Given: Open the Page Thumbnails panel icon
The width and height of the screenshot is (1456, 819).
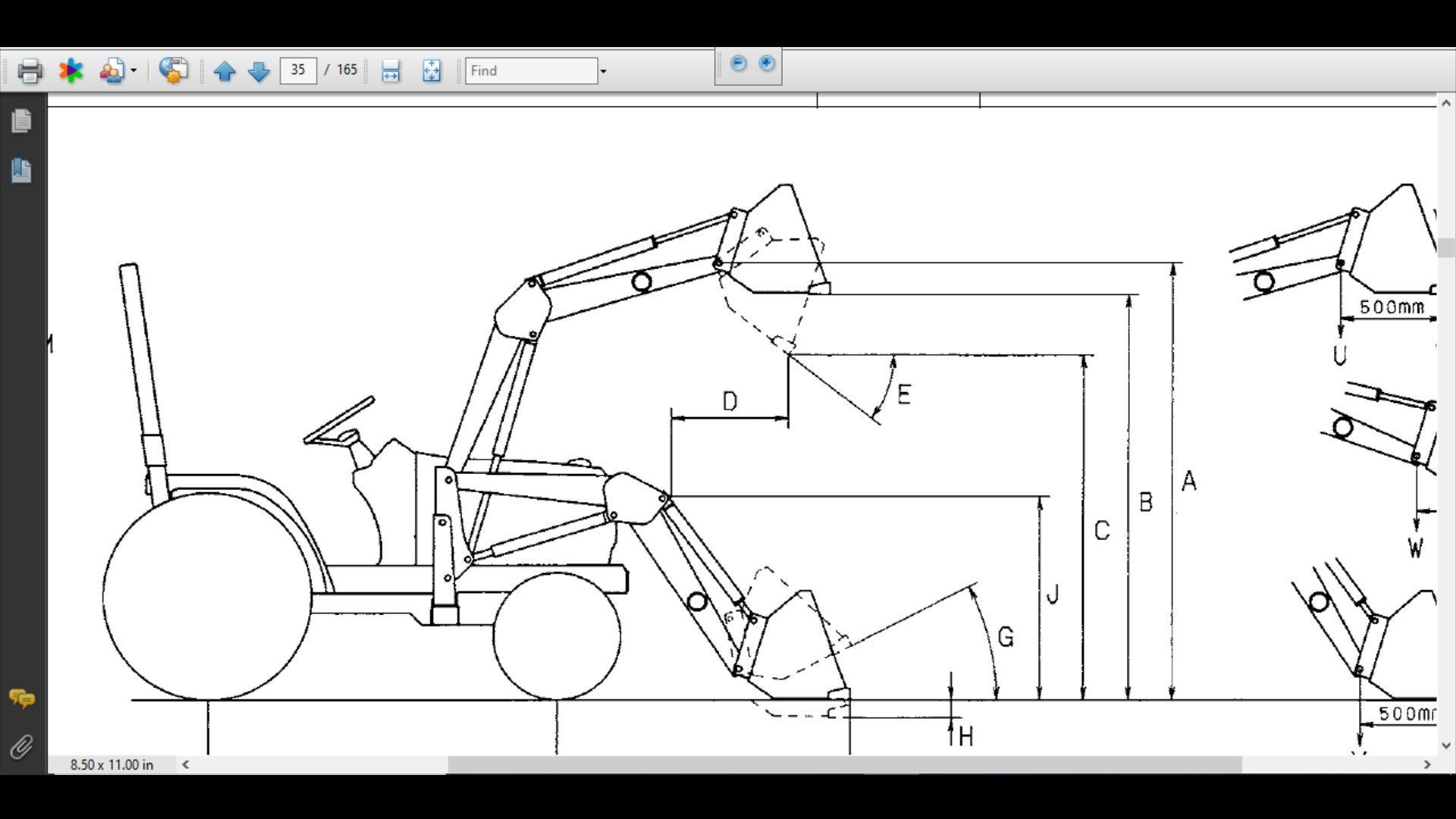Looking at the screenshot, I should [21, 121].
